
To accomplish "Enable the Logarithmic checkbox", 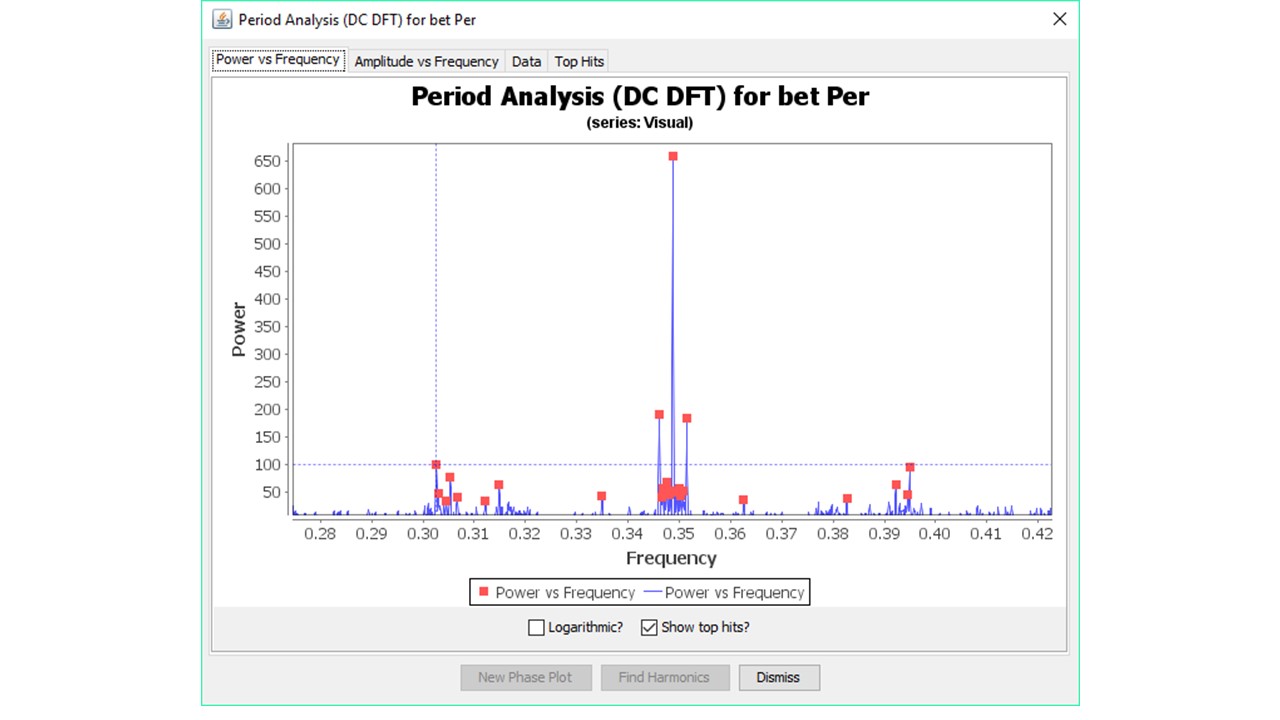I will (537, 628).
